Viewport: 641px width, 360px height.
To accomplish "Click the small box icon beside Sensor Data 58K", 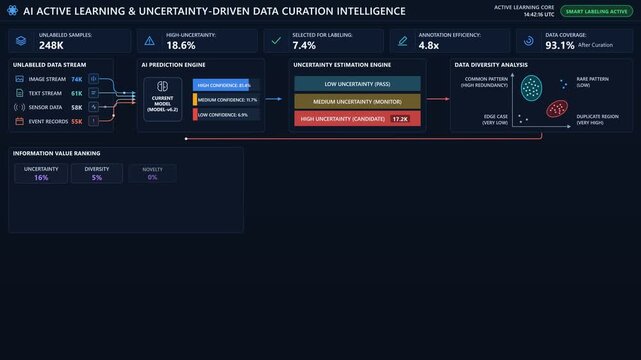I will click(x=93, y=107).
